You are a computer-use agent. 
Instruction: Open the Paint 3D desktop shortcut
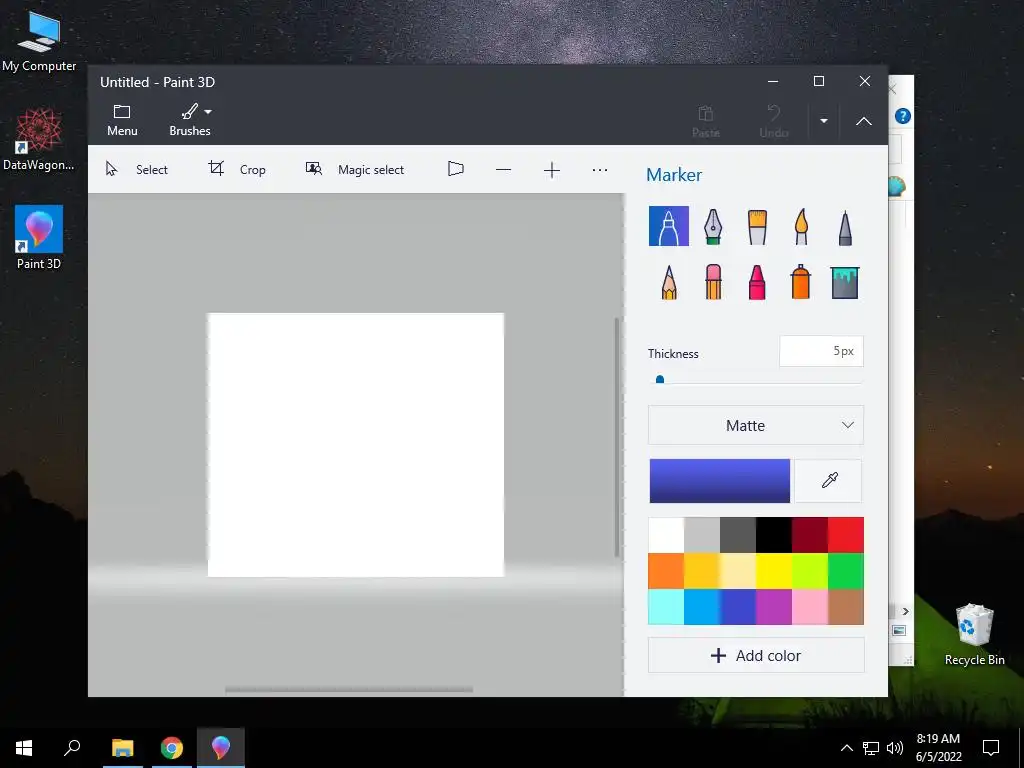click(39, 238)
